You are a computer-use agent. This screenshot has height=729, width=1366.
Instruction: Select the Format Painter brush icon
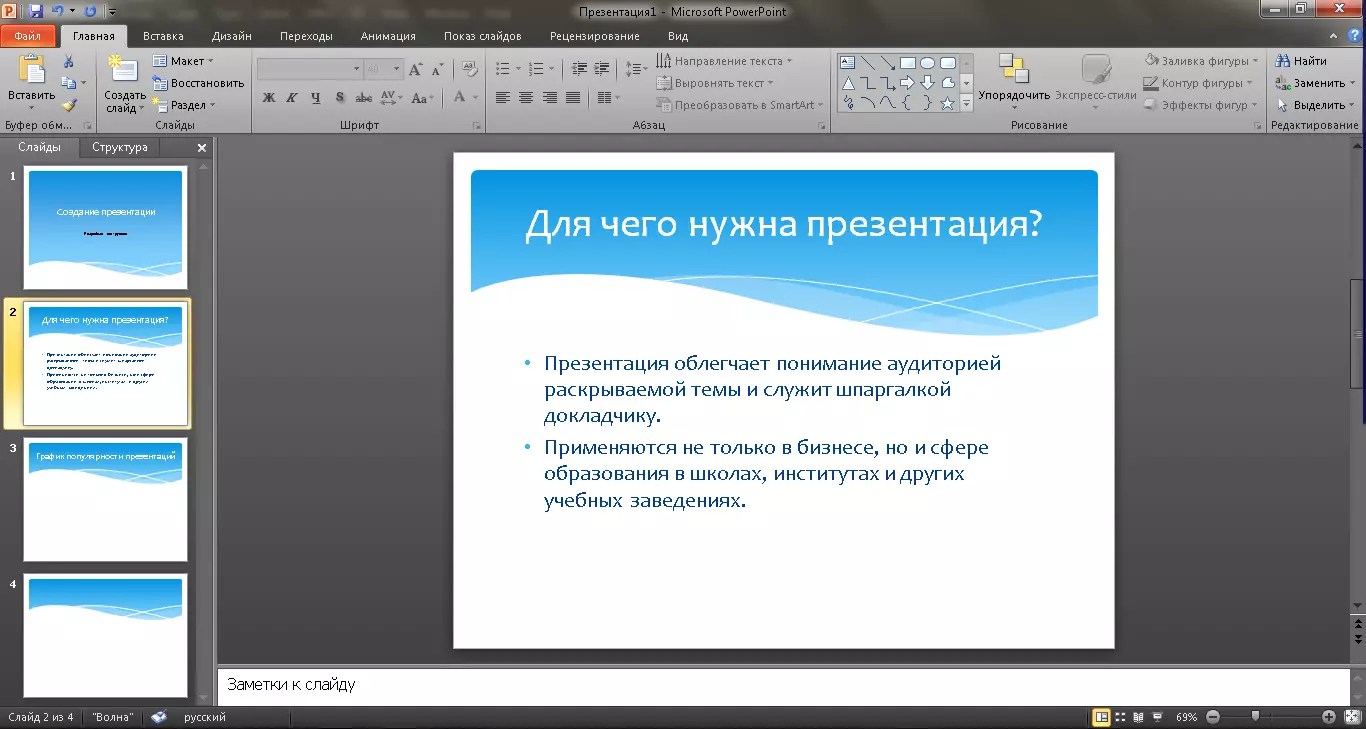coord(69,105)
